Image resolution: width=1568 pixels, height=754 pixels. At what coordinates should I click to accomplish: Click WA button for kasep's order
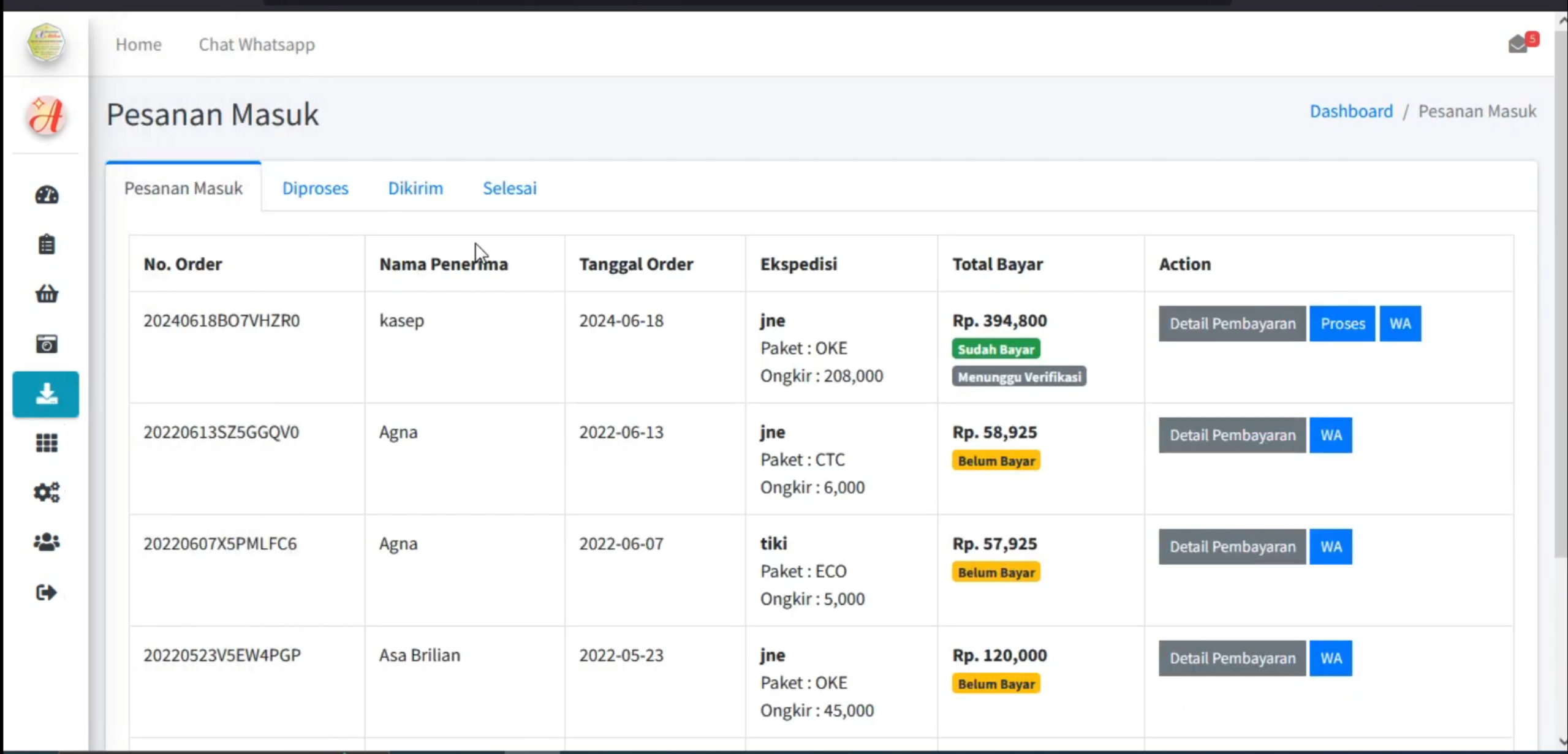pos(1400,323)
